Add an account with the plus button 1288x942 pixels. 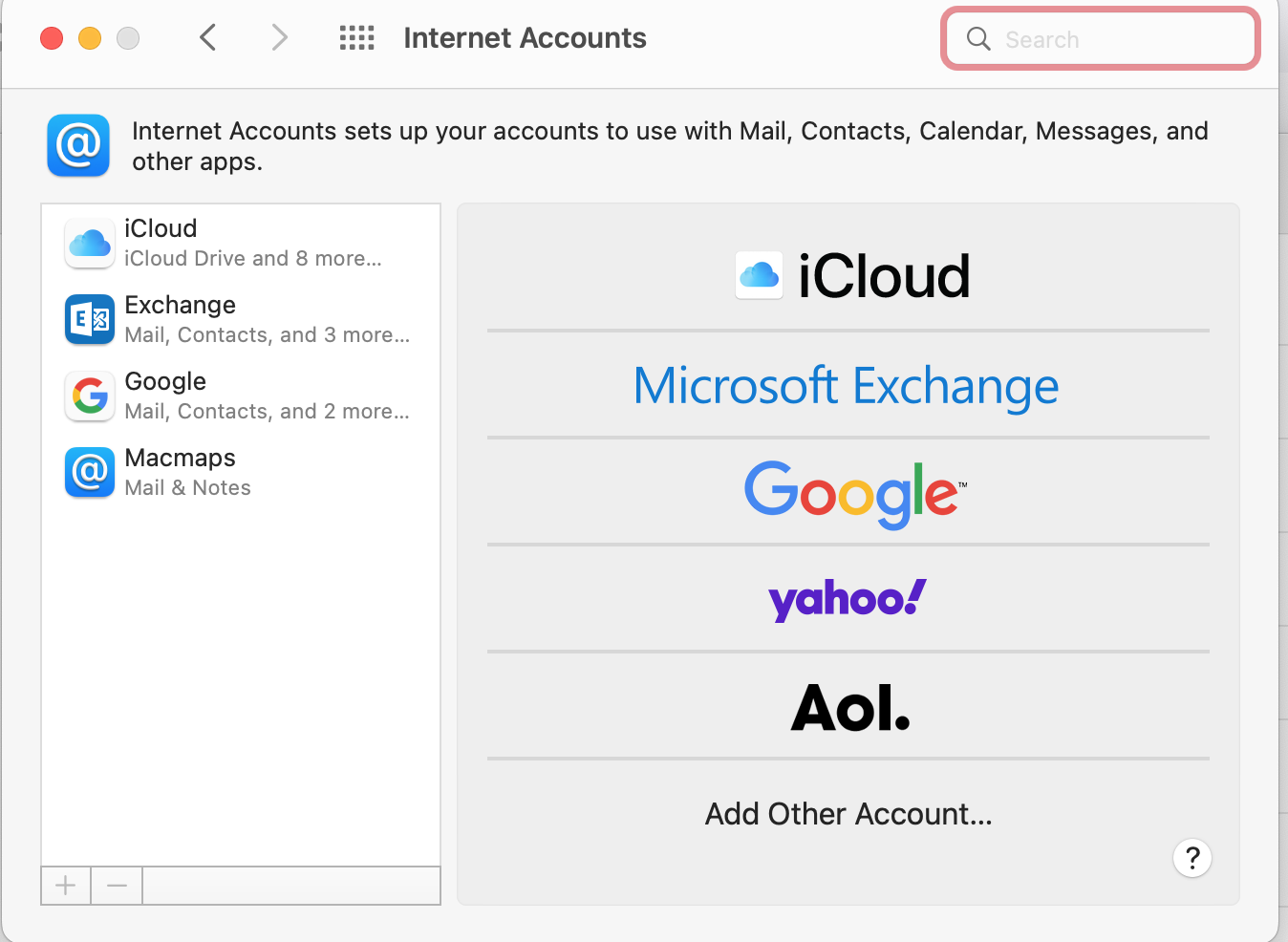(66, 886)
